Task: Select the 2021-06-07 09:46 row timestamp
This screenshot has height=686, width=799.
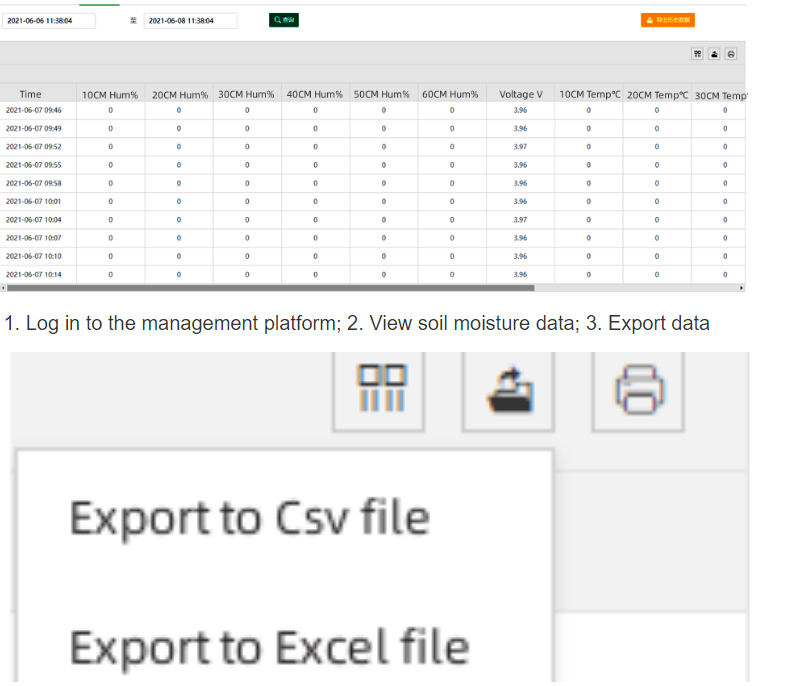Action: (34, 110)
